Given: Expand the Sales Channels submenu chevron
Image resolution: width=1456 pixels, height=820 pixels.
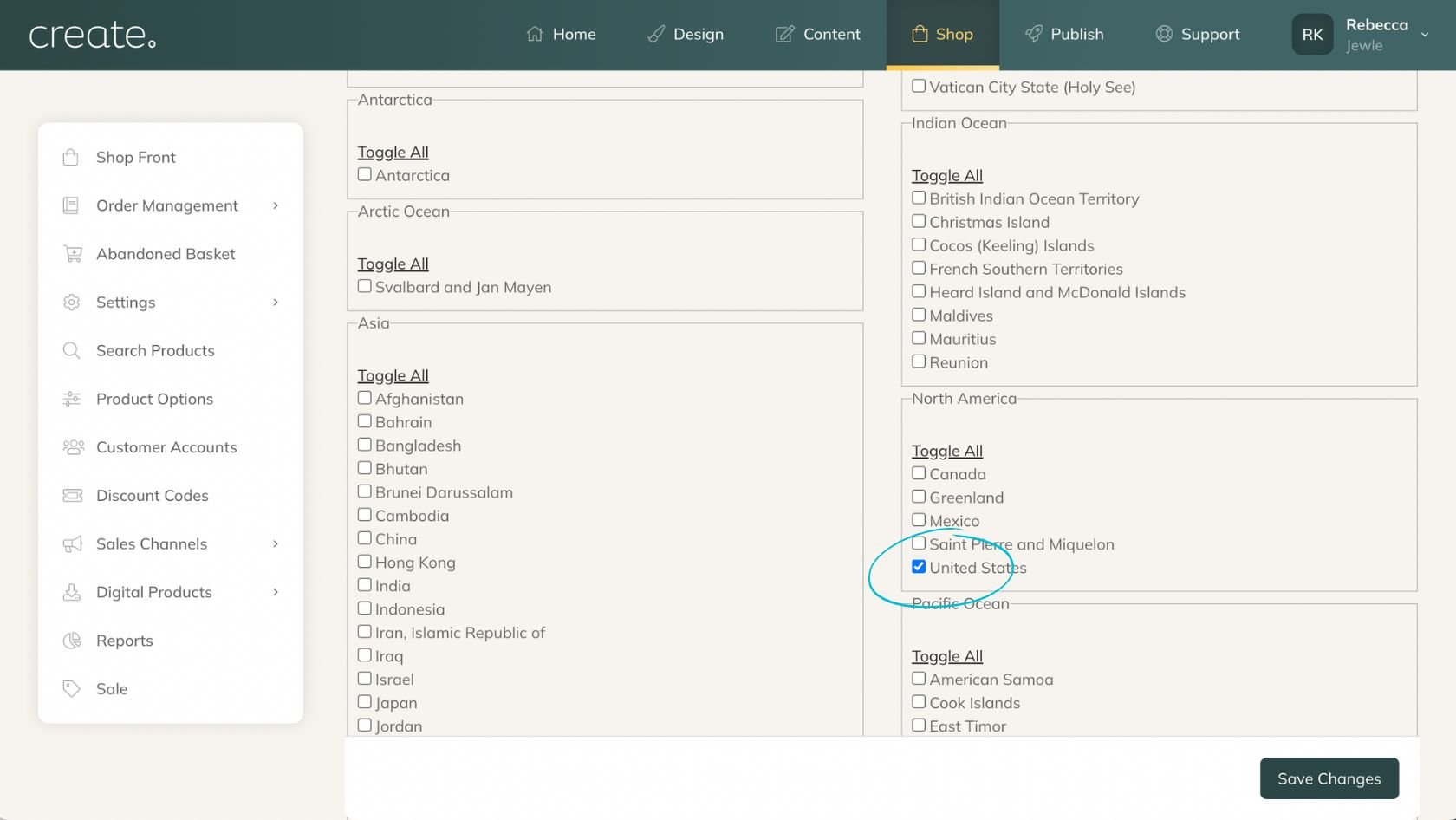Looking at the screenshot, I should tap(276, 544).
